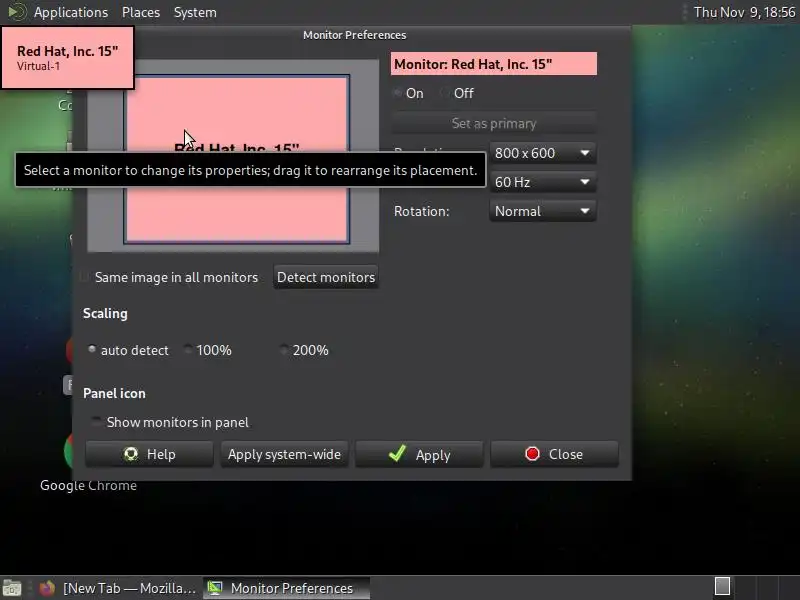Image resolution: width=800 pixels, height=600 pixels.
Task: Click the green checkmark icon on Apply
Action: pyautogui.click(x=397, y=453)
